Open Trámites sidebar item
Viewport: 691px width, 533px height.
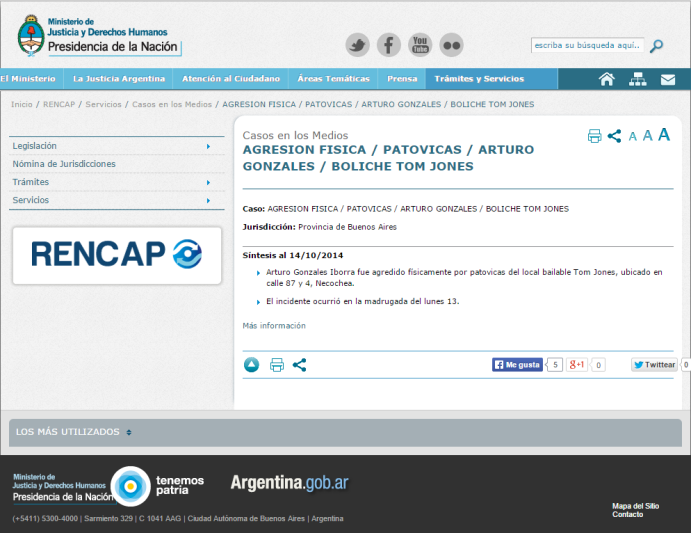pyautogui.click(x=30, y=182)
